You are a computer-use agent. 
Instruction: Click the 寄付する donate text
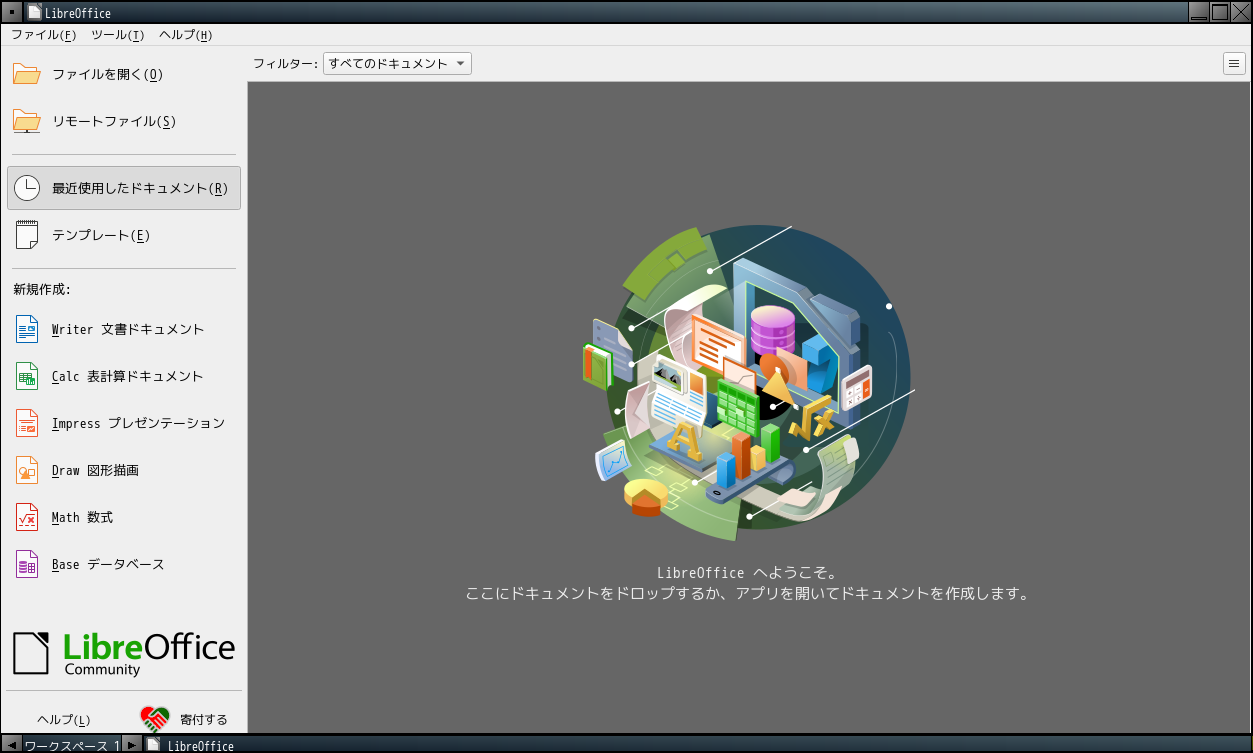[x=204, y=719]
